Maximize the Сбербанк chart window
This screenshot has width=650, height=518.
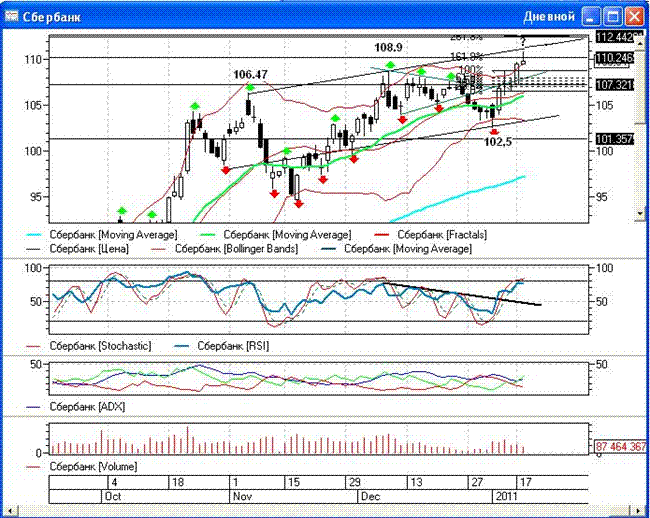tap(612, 17)
